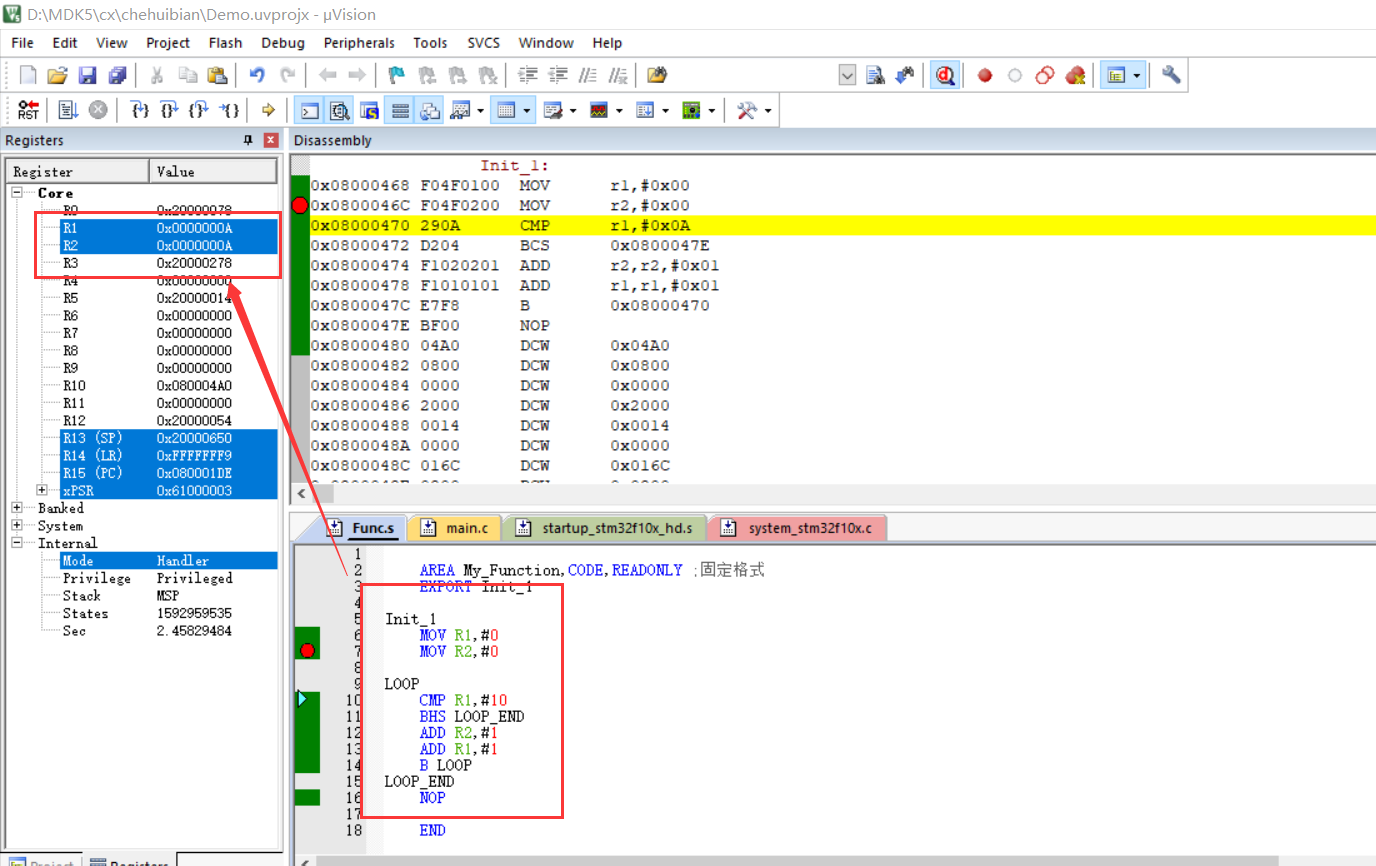Click the Undo arrow icon

tap(257, 75)
